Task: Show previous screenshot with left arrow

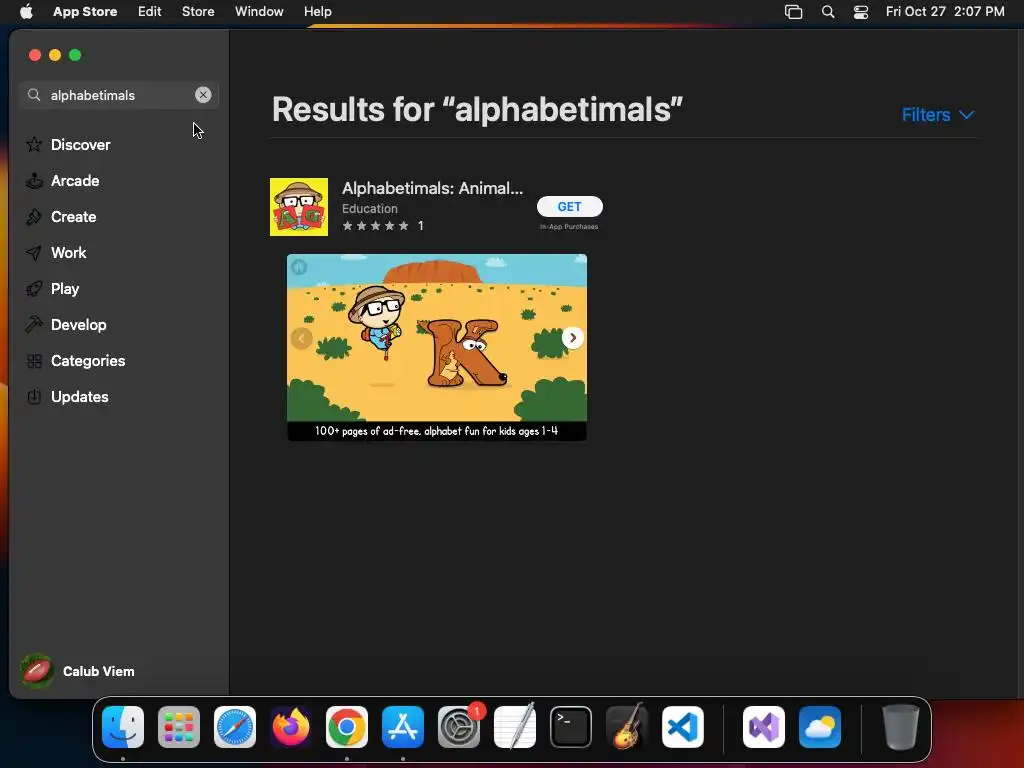Action: (x=301, y=338)
